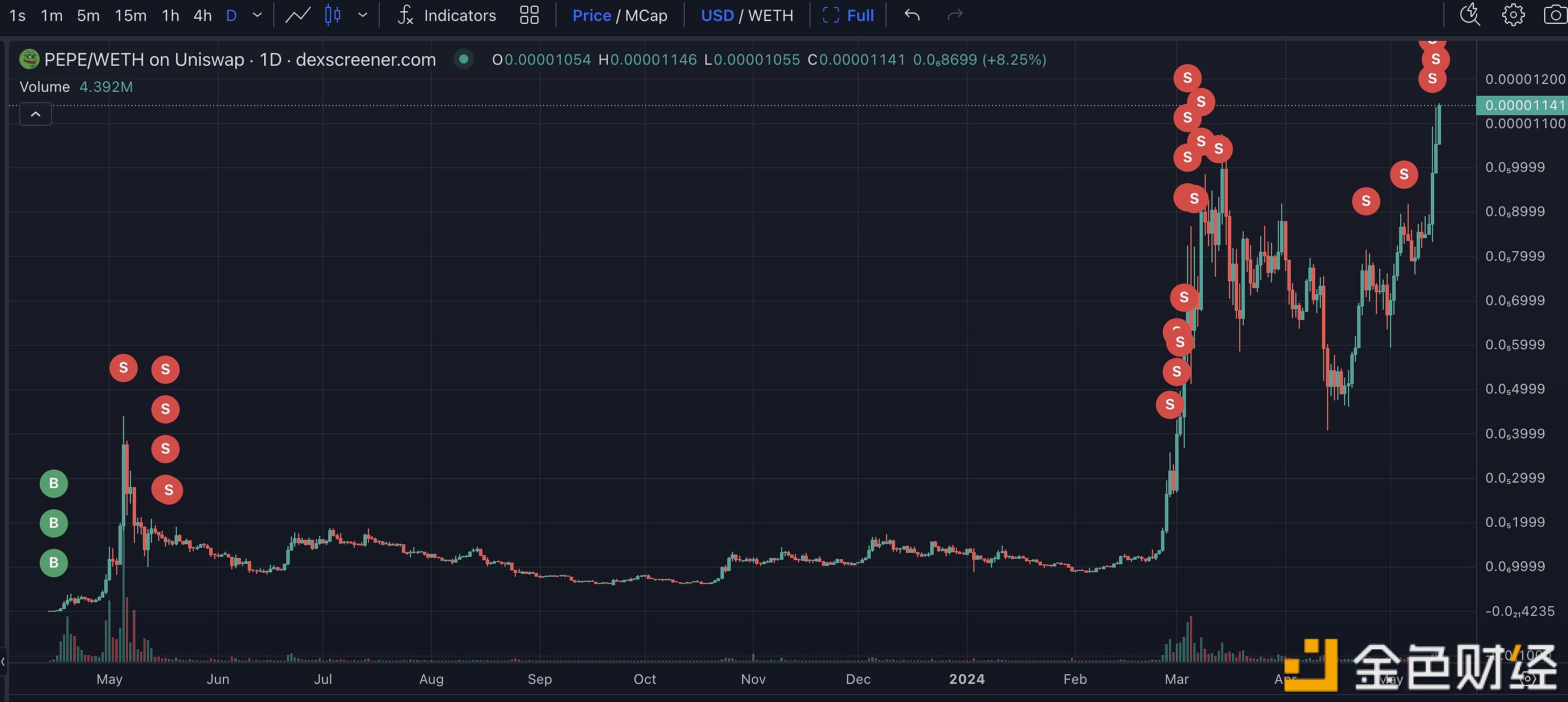Viewport: 1568px width, 702px height.
Task: Select the candlestick chart style icon
Action: pyautogui.click(x=333, y=15)
